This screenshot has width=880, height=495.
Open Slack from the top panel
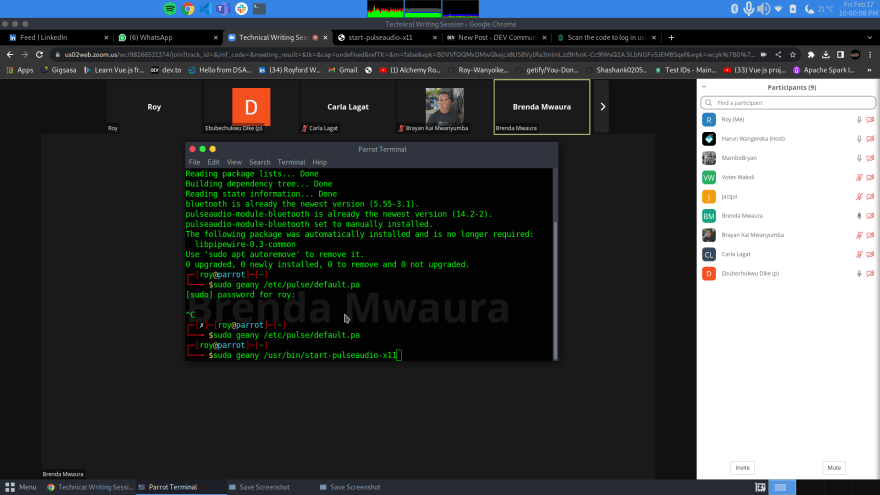click(241, 8)
